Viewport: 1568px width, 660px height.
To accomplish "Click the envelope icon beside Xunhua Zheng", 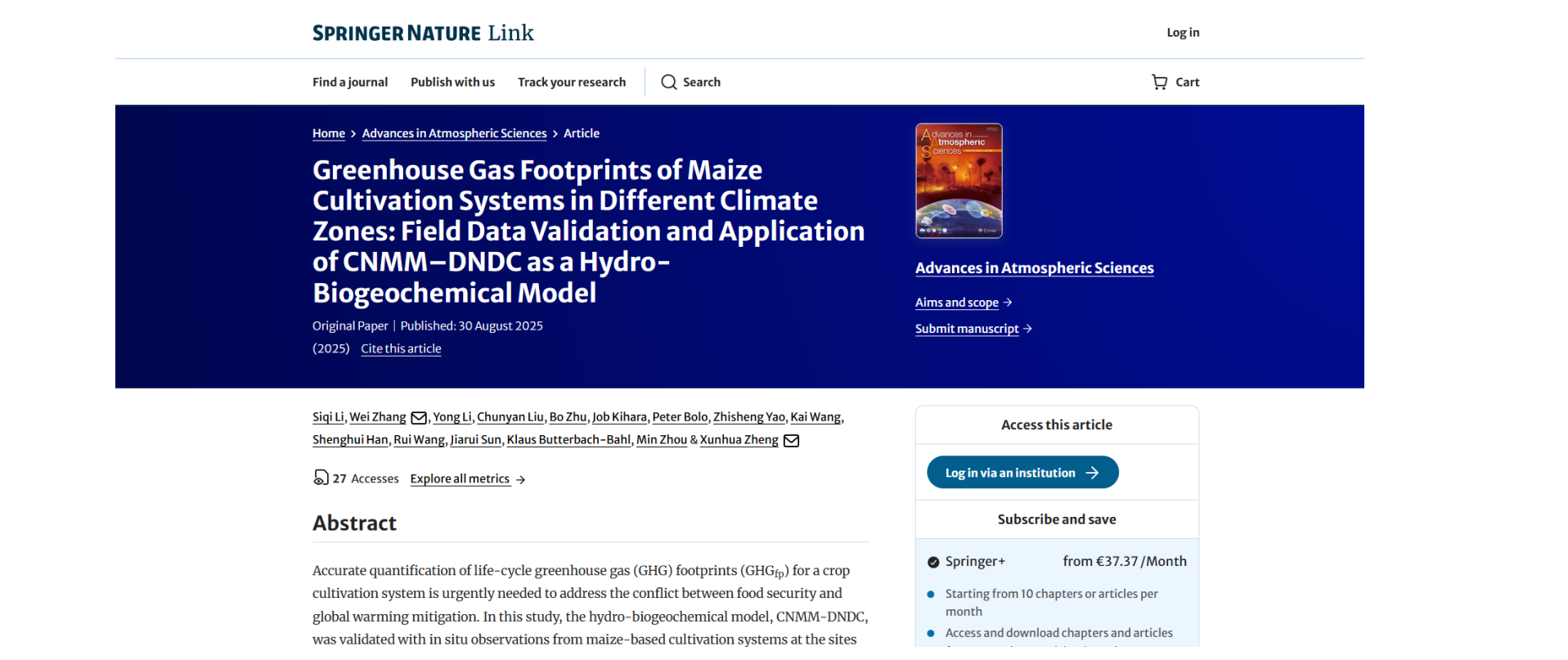I will tap(791, 441).
